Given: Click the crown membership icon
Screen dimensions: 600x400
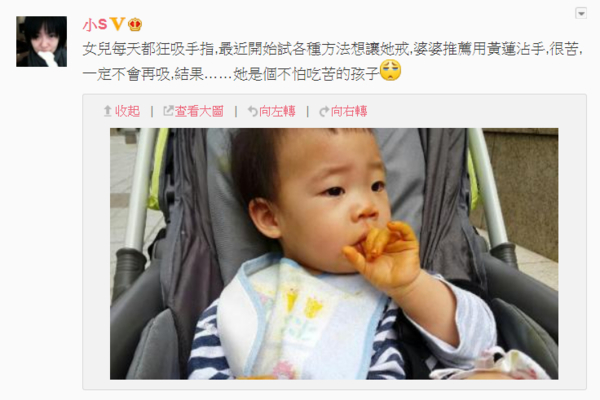Looking at the screenshot, I should (x=135, y=24).
